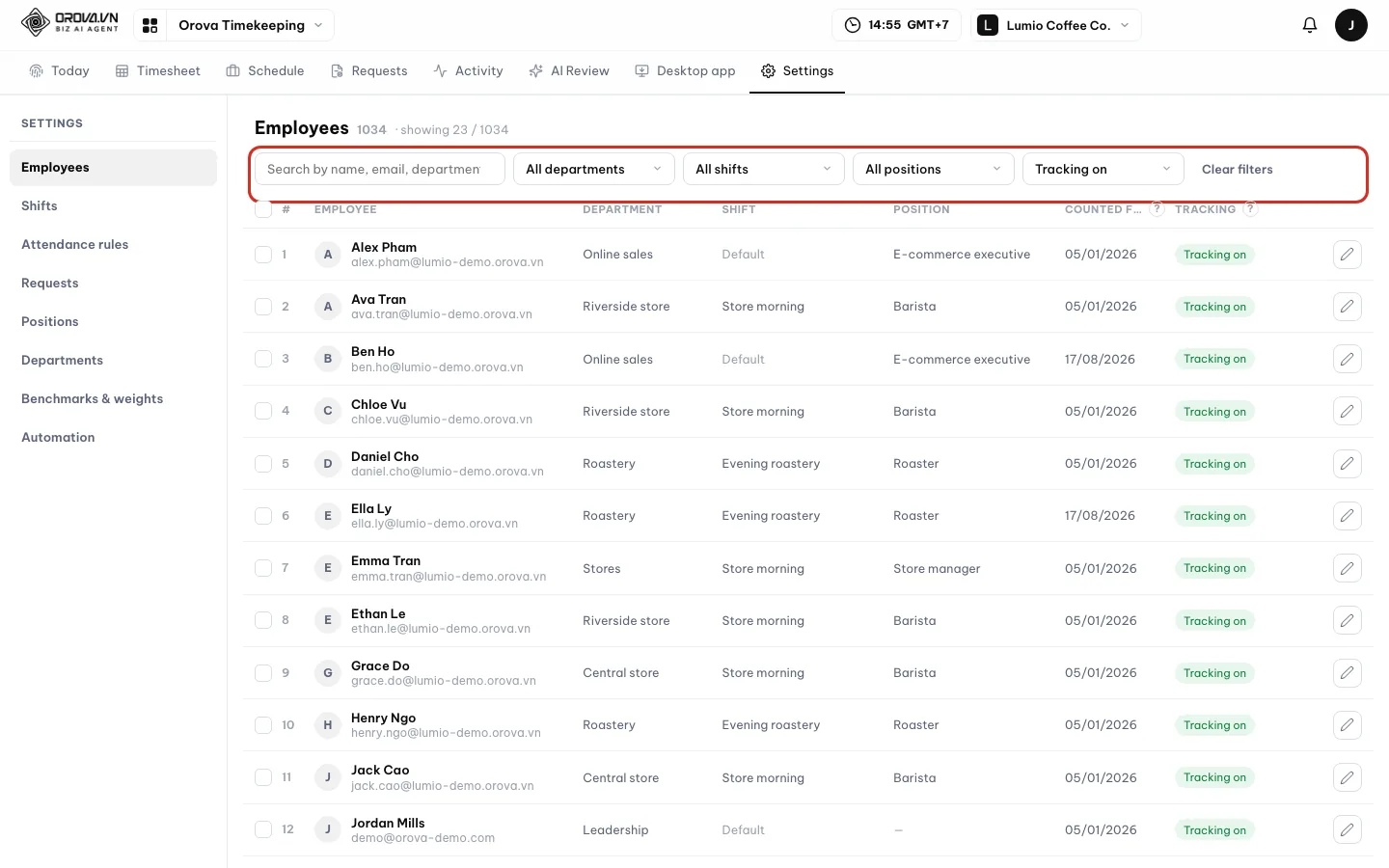The image size is (1389, 868).
Task: Switch to the AI Review tab
Action: [x=569, y=70]
